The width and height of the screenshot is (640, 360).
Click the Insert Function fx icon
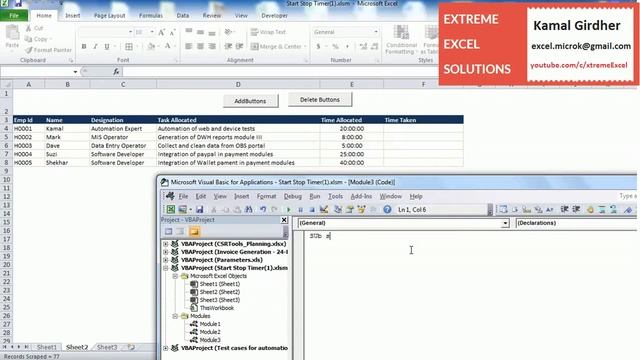116,72
